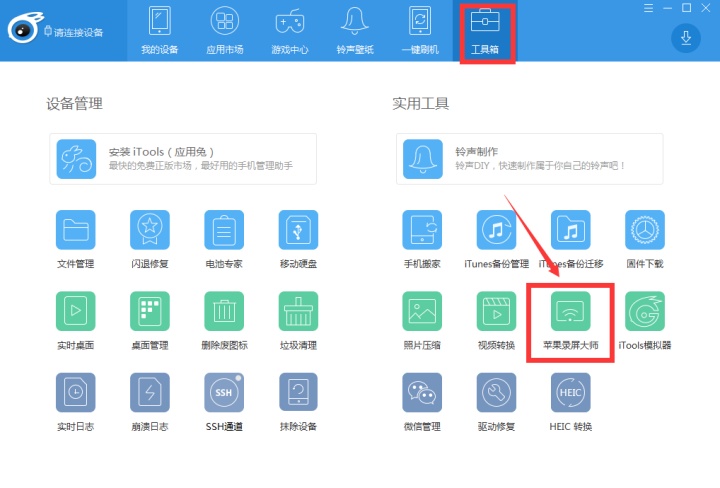Open the 电池专家 battery expert tool
This screenshot has width=720, height=488.
(x=224, y=230)
